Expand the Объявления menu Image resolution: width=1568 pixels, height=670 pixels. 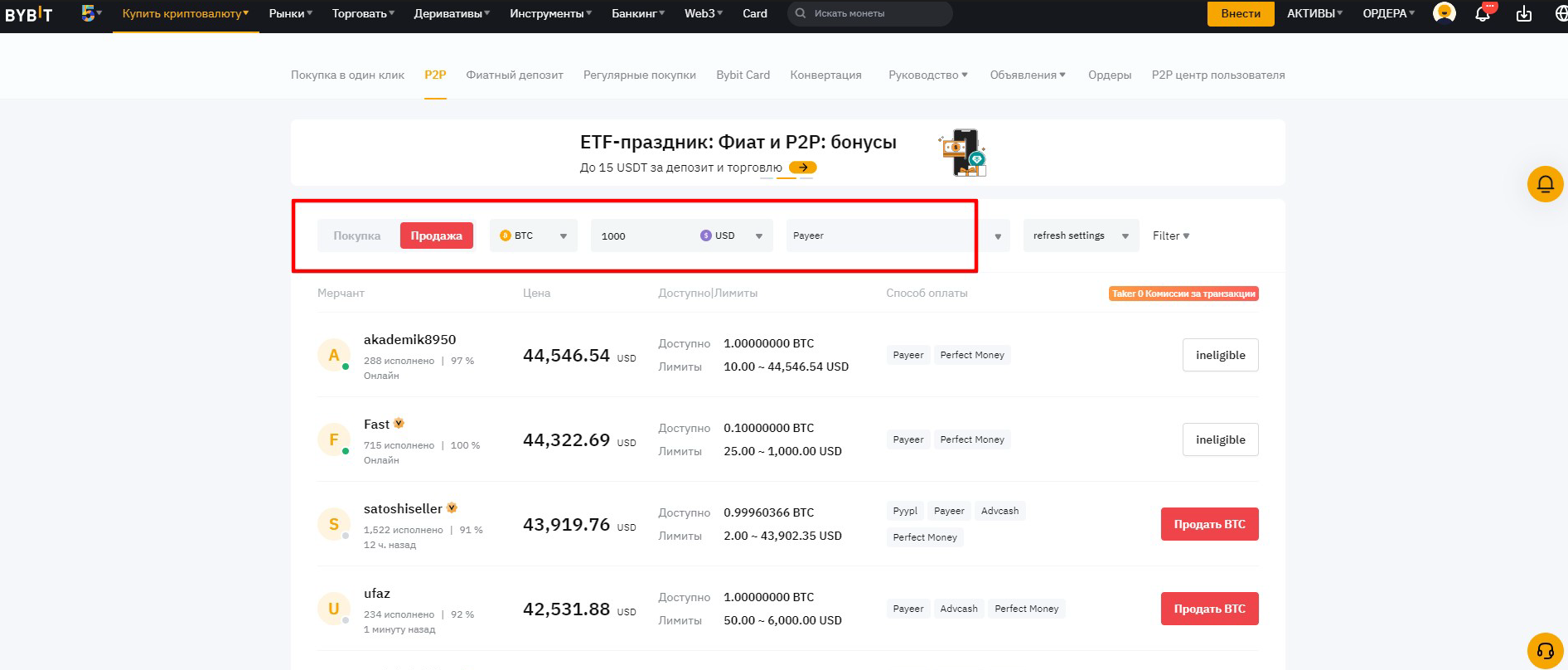tap(1028, 75)
